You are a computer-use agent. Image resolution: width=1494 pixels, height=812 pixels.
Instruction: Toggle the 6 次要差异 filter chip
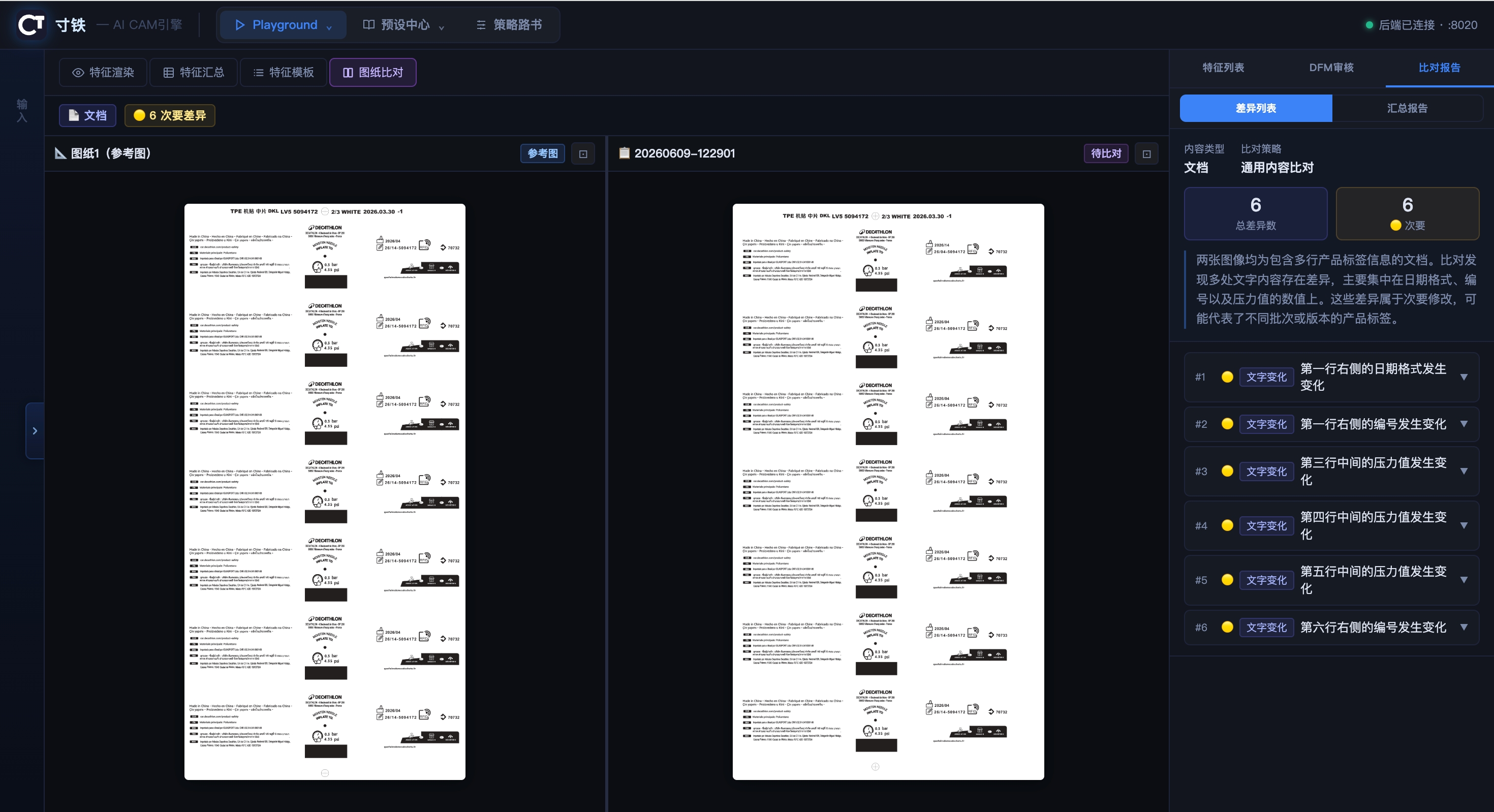pyautogui.click(x=170, y=115)
